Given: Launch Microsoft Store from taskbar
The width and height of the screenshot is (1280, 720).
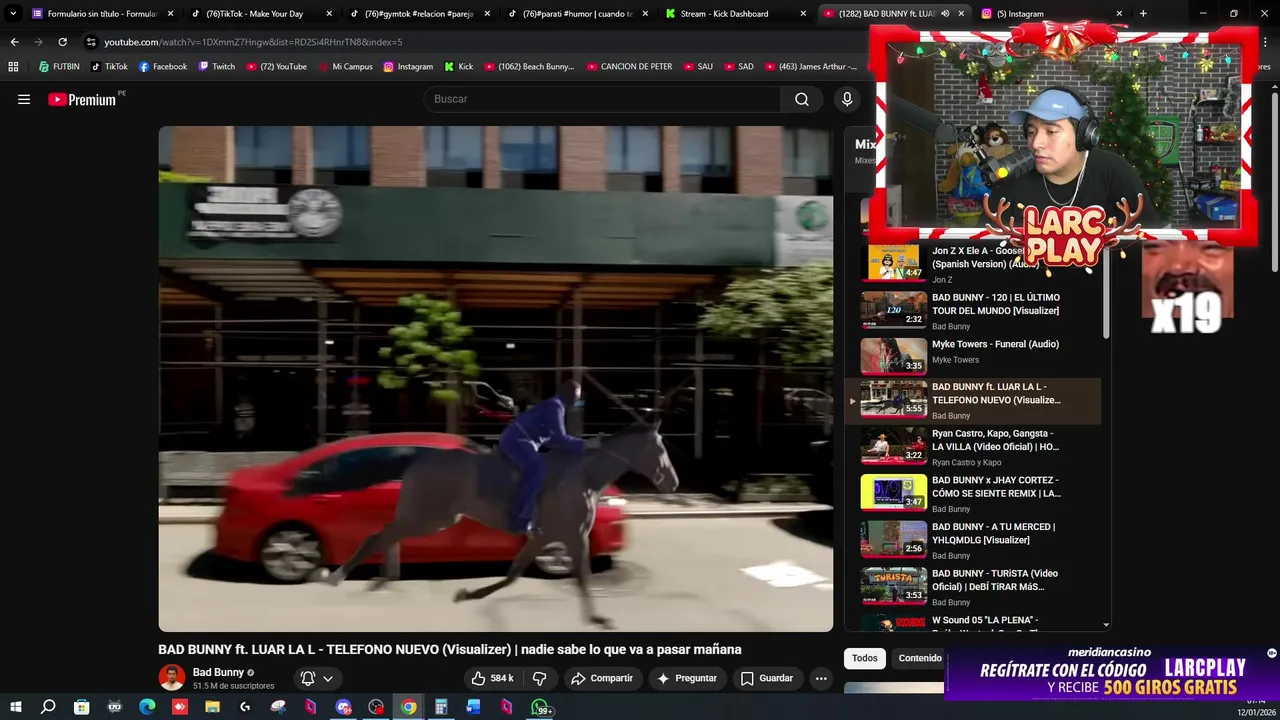Looking at the screenshot, I should [81, 707].
